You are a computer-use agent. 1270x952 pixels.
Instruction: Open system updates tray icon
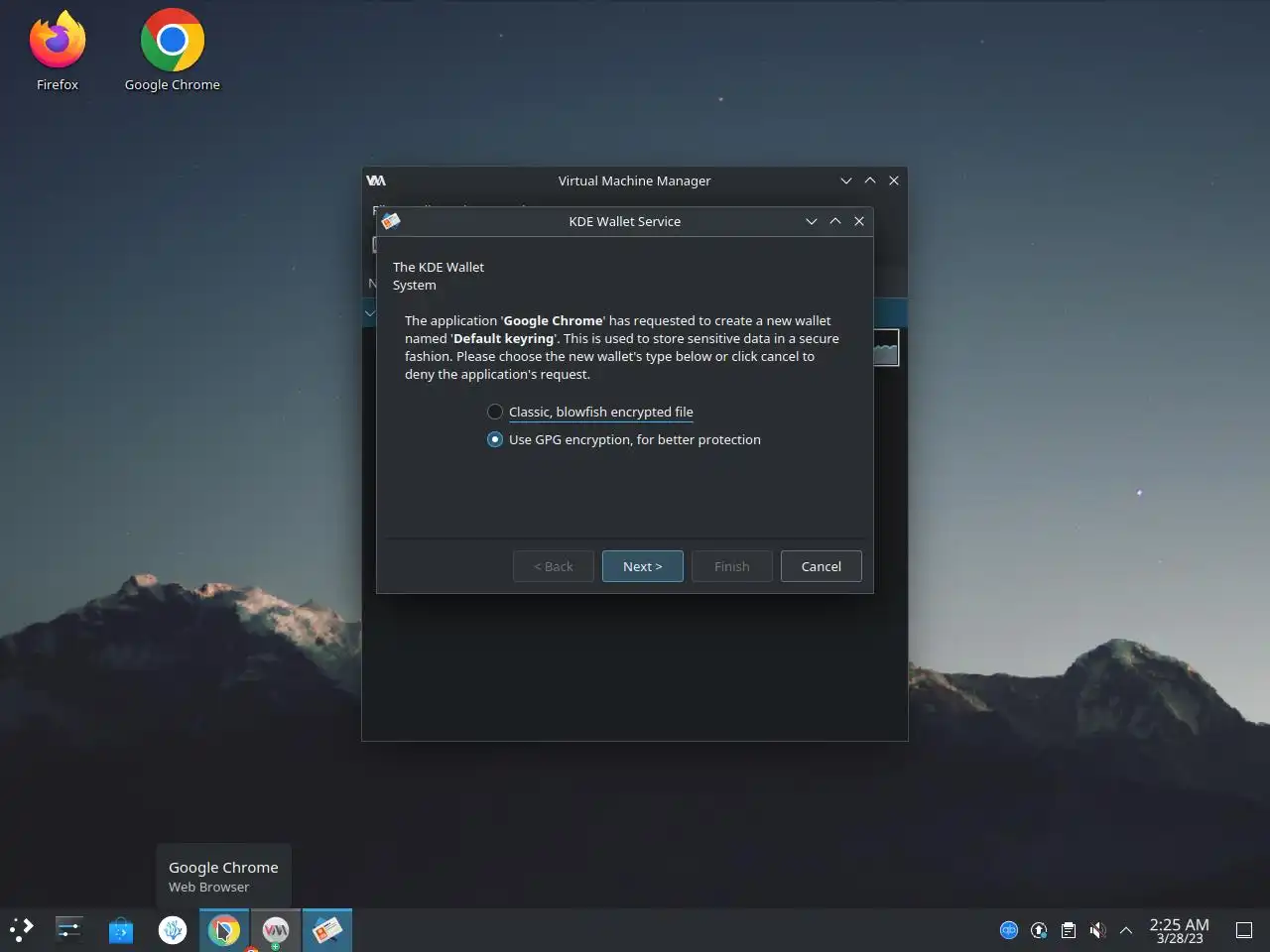click(1039, 930)
